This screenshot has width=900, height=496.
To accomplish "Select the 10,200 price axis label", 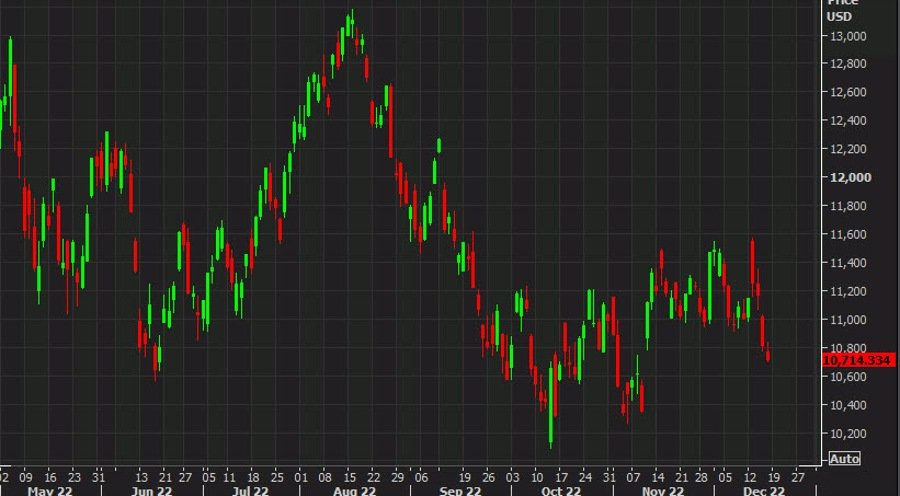I will coord(848,433).
